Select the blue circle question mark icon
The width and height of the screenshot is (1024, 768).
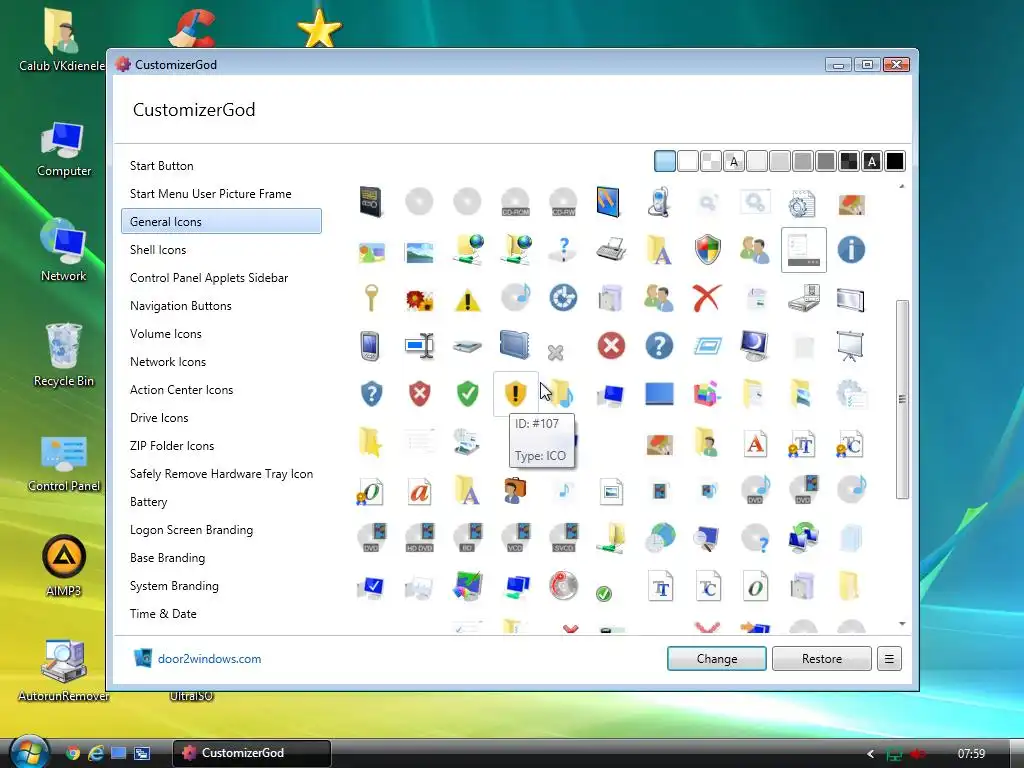(x=659, y=345)
